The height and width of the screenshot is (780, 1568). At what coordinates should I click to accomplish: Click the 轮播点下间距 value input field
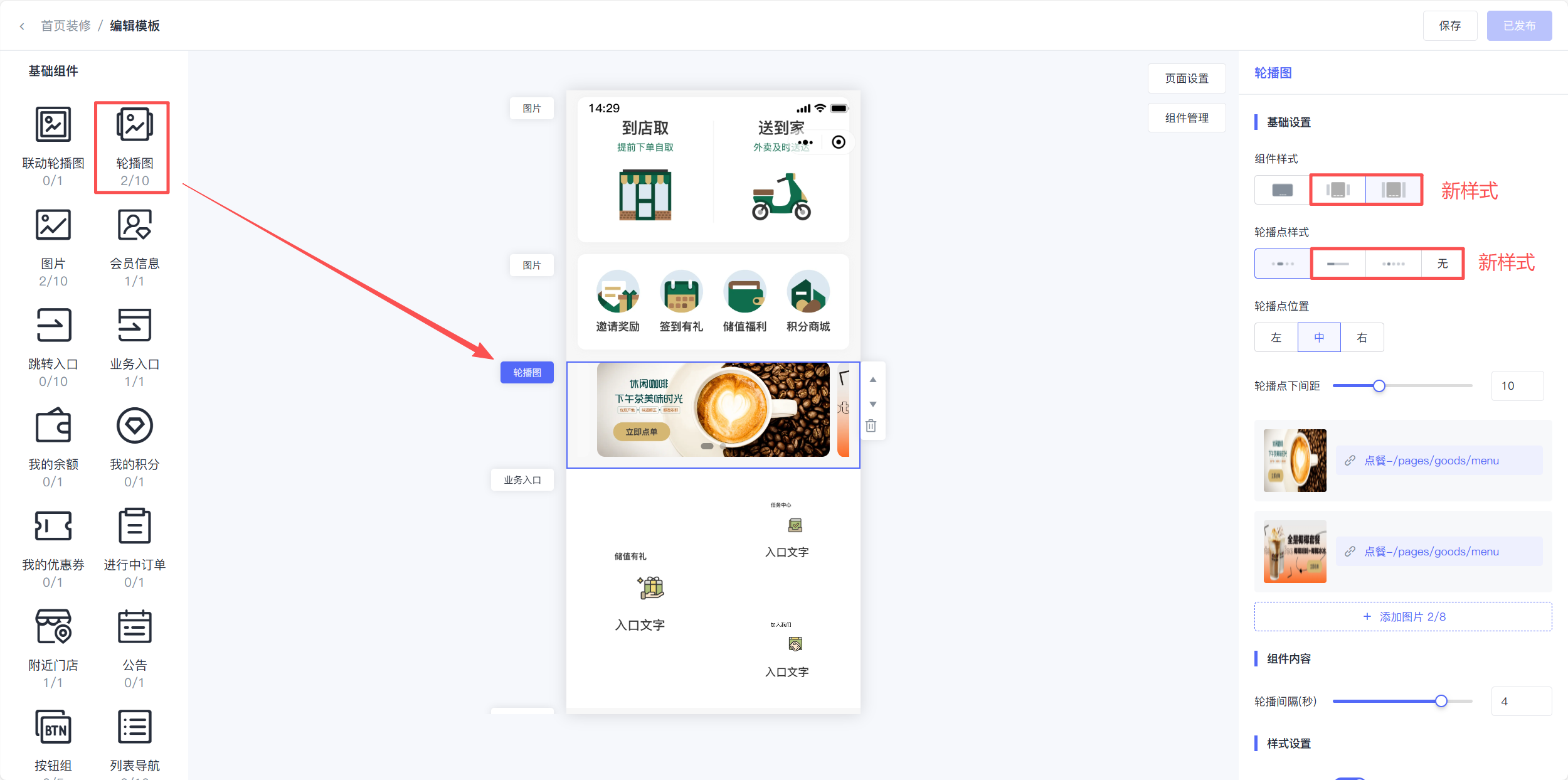pos(1517,386)
